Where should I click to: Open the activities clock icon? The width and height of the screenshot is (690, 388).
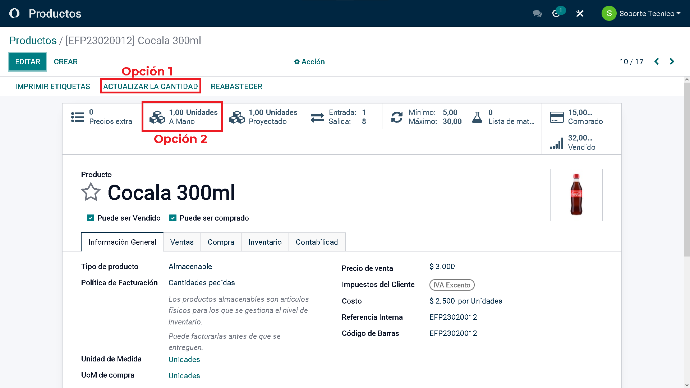pos(556,14)
